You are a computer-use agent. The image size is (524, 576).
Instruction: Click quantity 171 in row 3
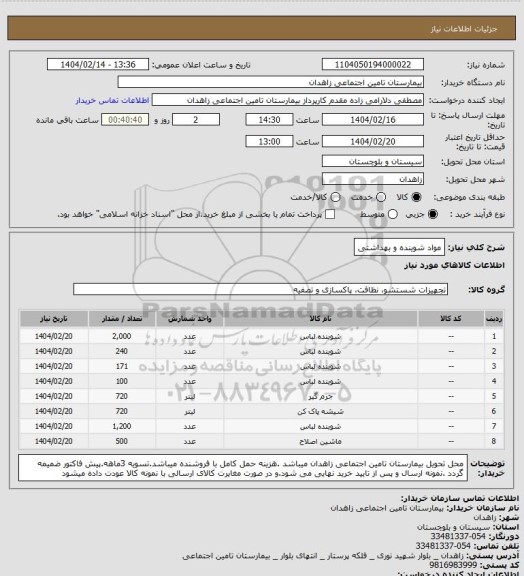tap(122, 367)
